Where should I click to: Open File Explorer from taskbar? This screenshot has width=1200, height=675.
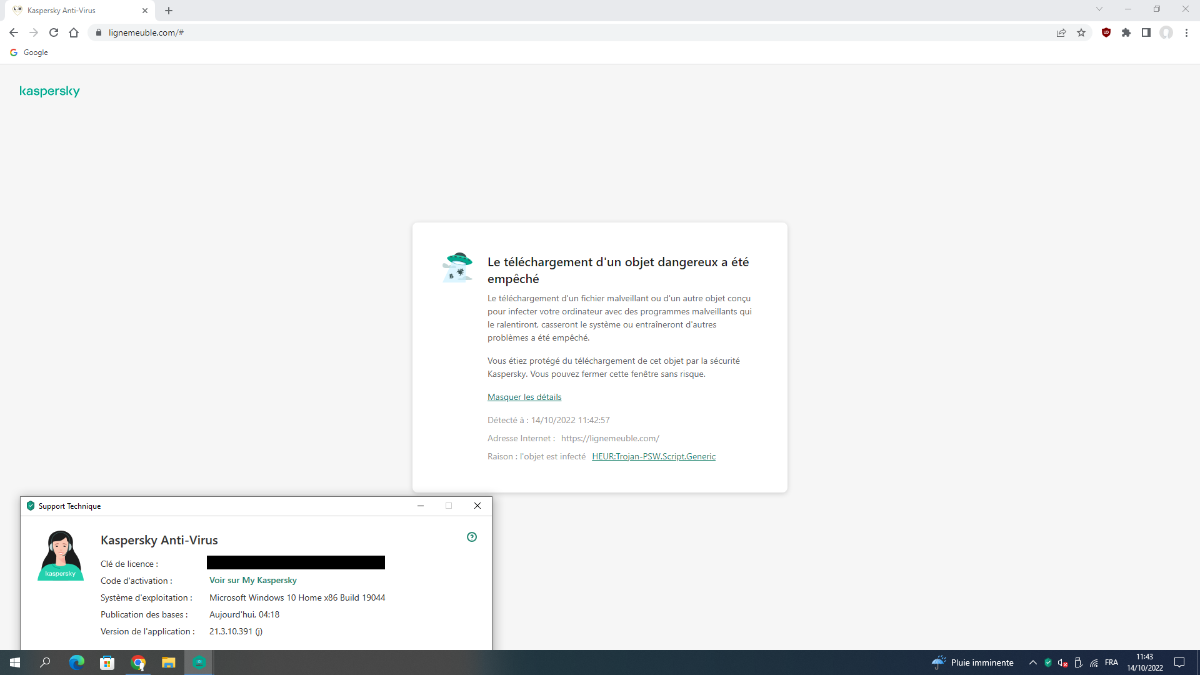point(169,662)
